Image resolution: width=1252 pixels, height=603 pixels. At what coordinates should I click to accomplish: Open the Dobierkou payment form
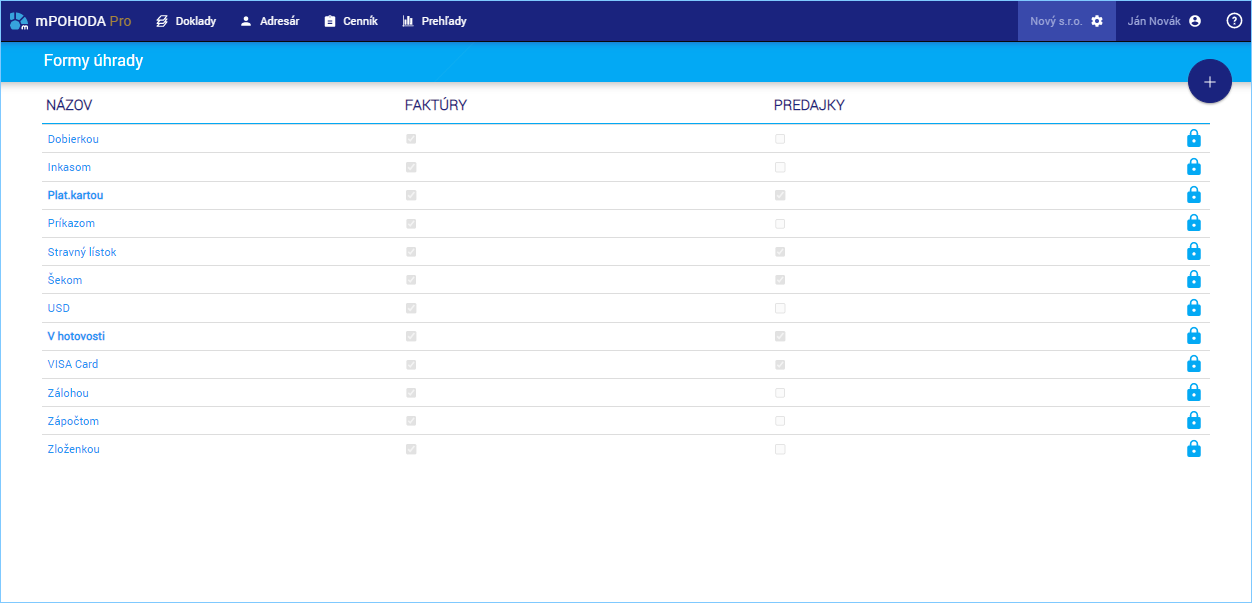click(73, 139)
